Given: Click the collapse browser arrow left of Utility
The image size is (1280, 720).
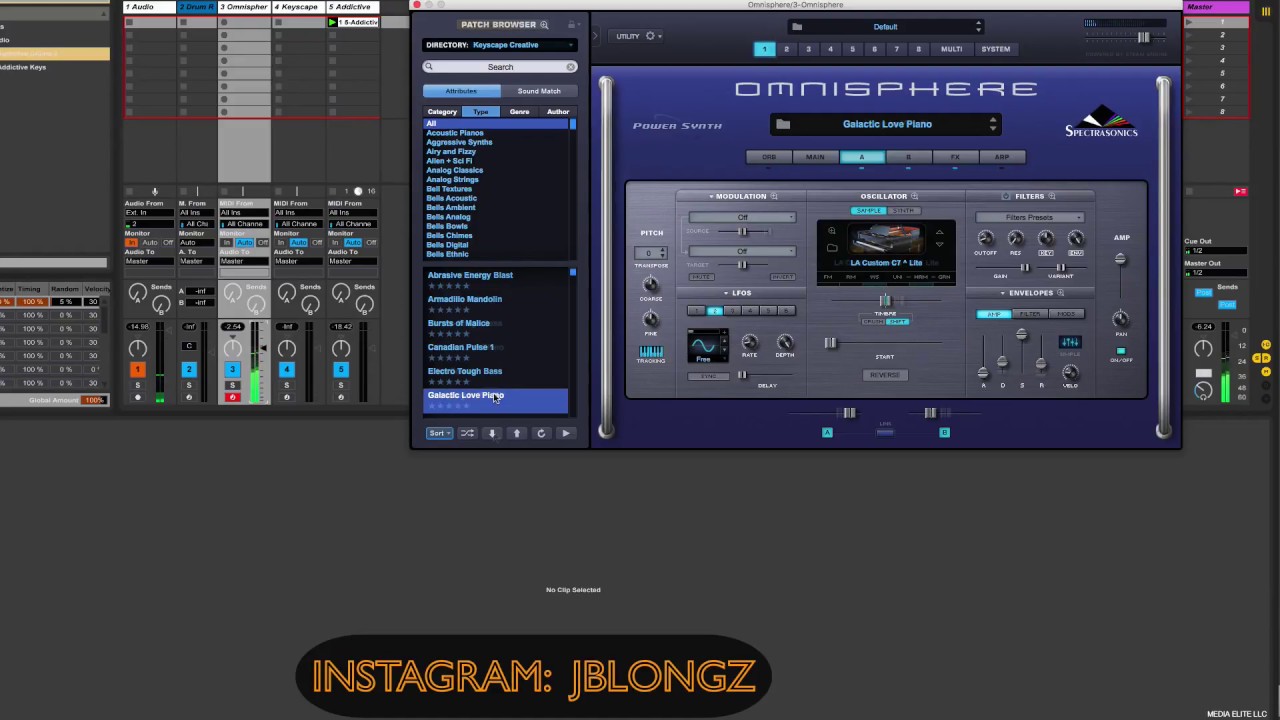Looking at the screenshot, I should click(596, 36).
